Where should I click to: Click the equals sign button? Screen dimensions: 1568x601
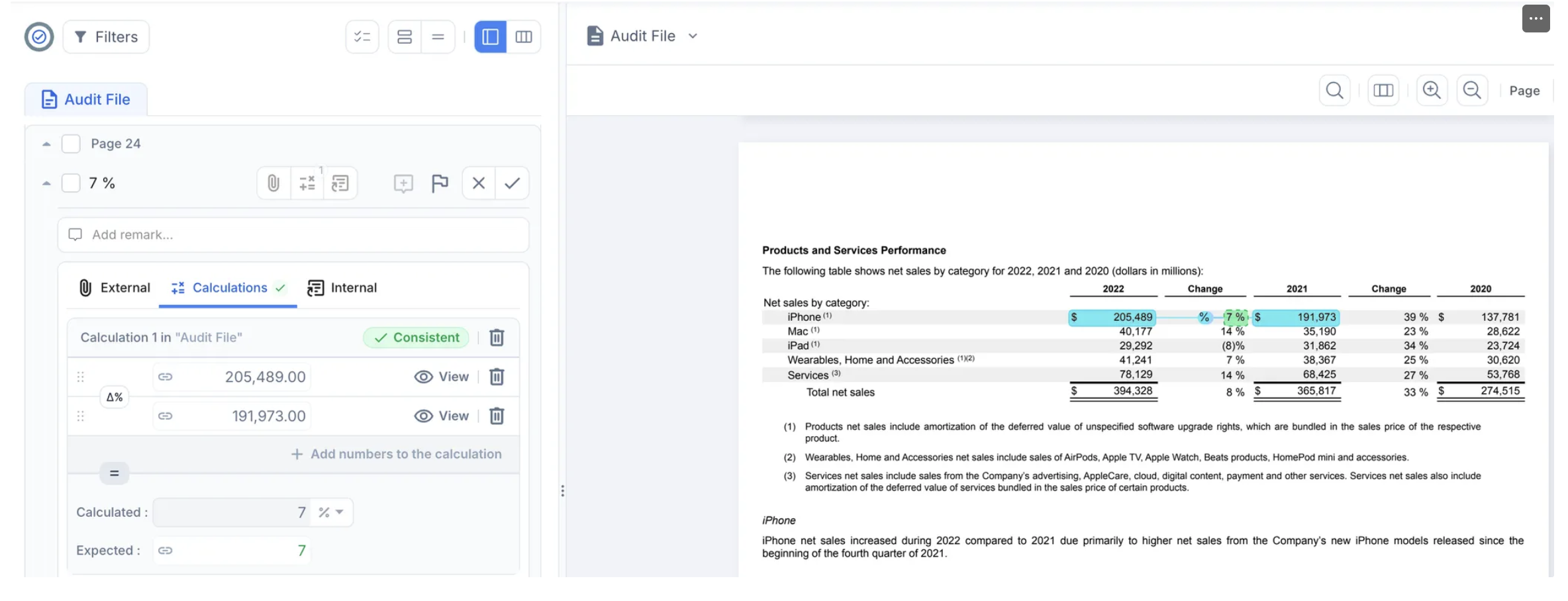click(x=115, y=473)
